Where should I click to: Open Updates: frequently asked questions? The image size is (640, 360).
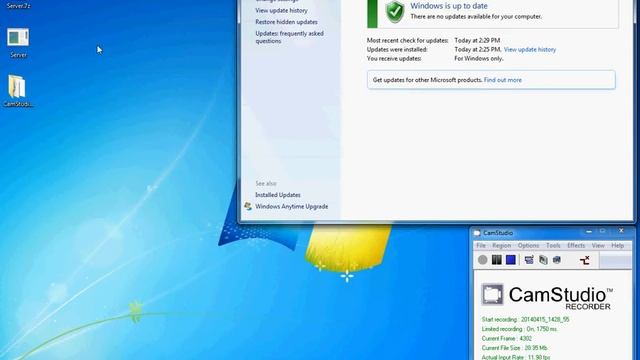tap(289, 37)
